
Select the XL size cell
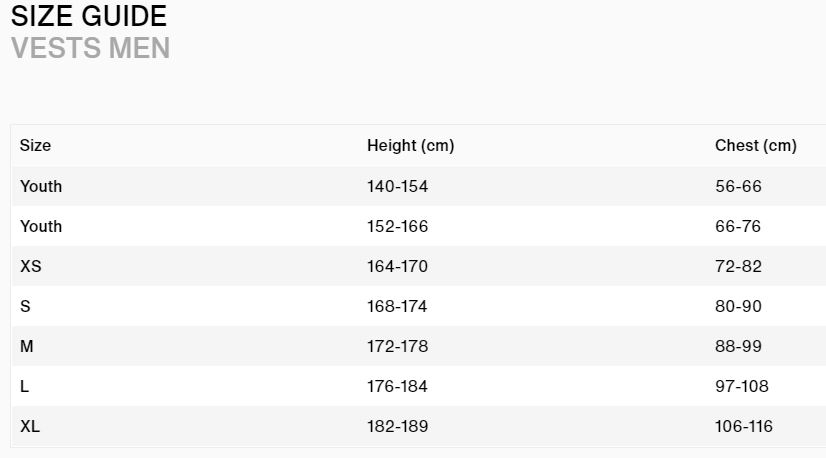point(30,426)
